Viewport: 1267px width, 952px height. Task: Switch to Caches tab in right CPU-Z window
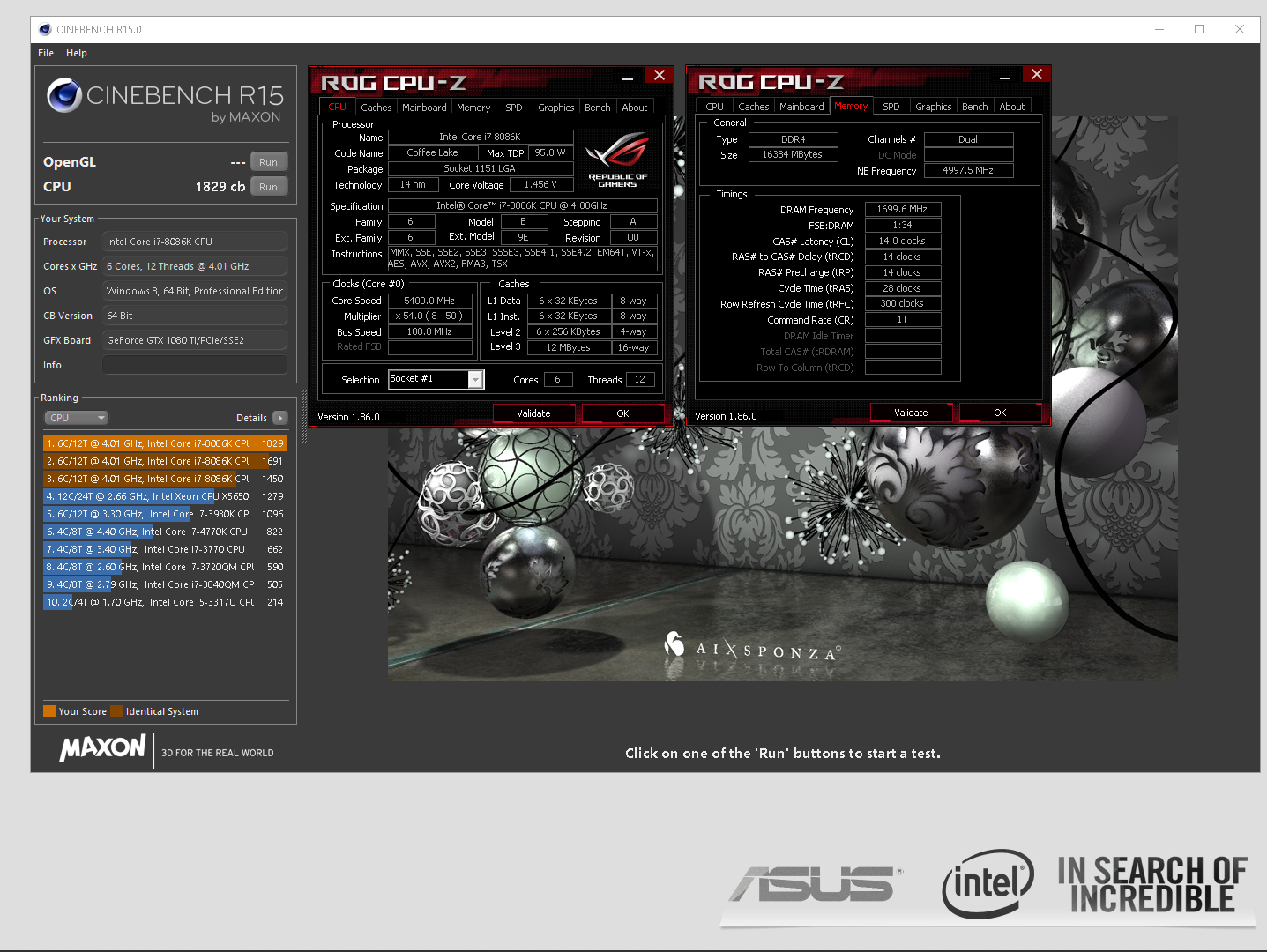754,107
